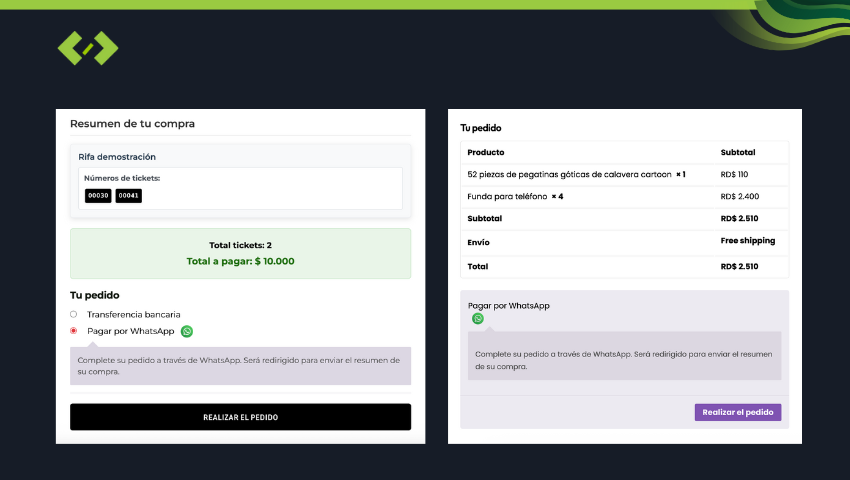Click the Total a pagar green amount
Image resolution: width=850 pixels, height=480 pixels.
pos(240,261)
